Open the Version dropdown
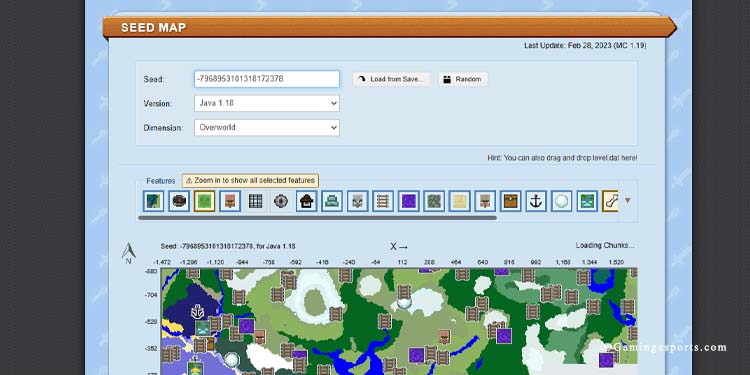This screenshot has height=375, width=750. 267,103
